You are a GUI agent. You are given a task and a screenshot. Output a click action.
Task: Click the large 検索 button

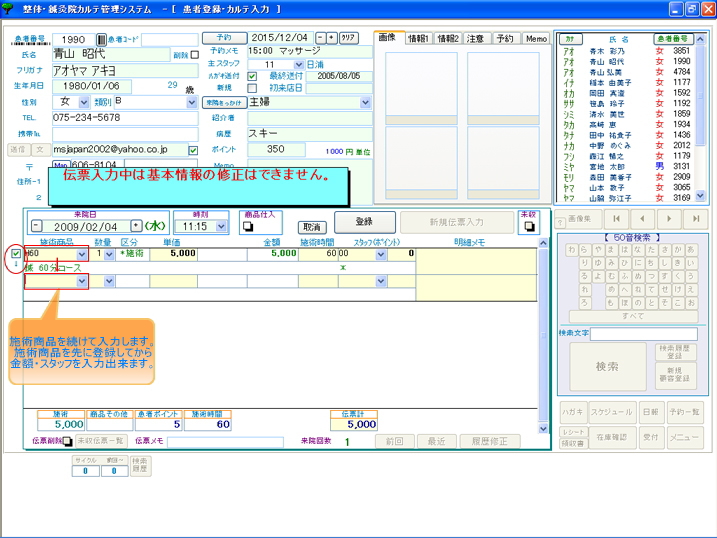[607, 366]
